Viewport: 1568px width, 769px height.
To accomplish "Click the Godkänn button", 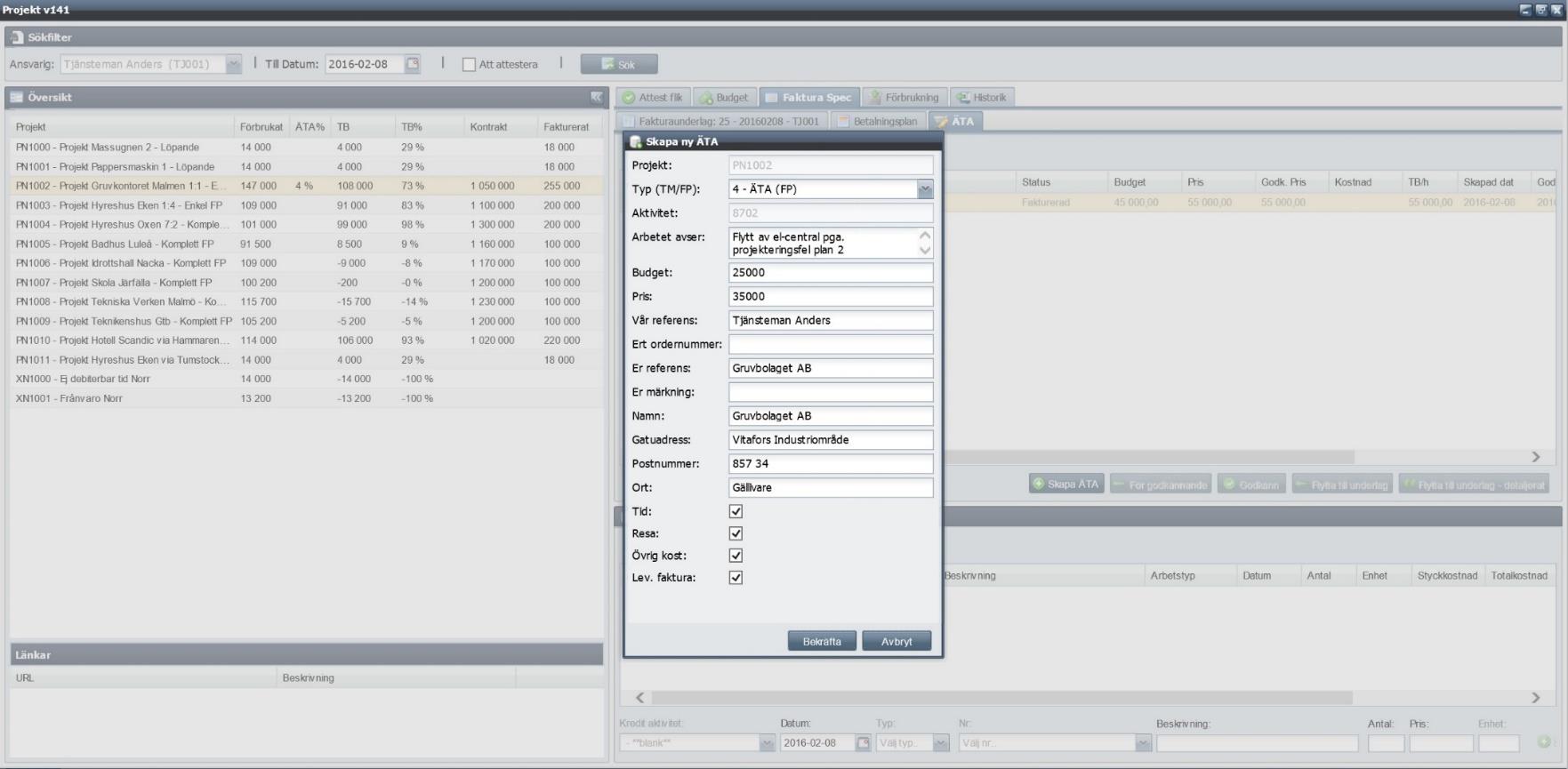I will click(1251, 485).
